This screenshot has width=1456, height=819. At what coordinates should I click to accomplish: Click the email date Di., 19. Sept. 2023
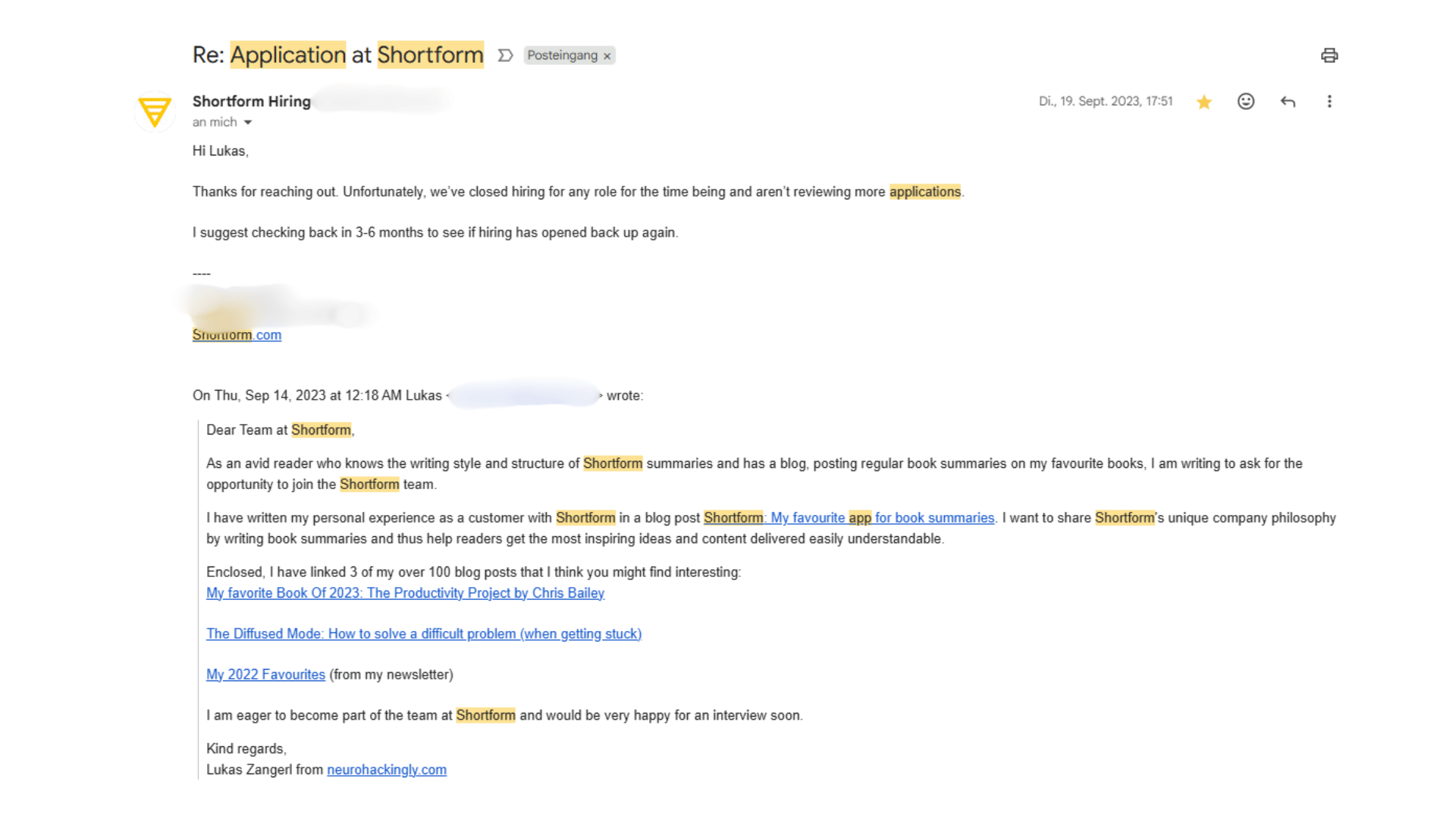tap(1106, 102)
